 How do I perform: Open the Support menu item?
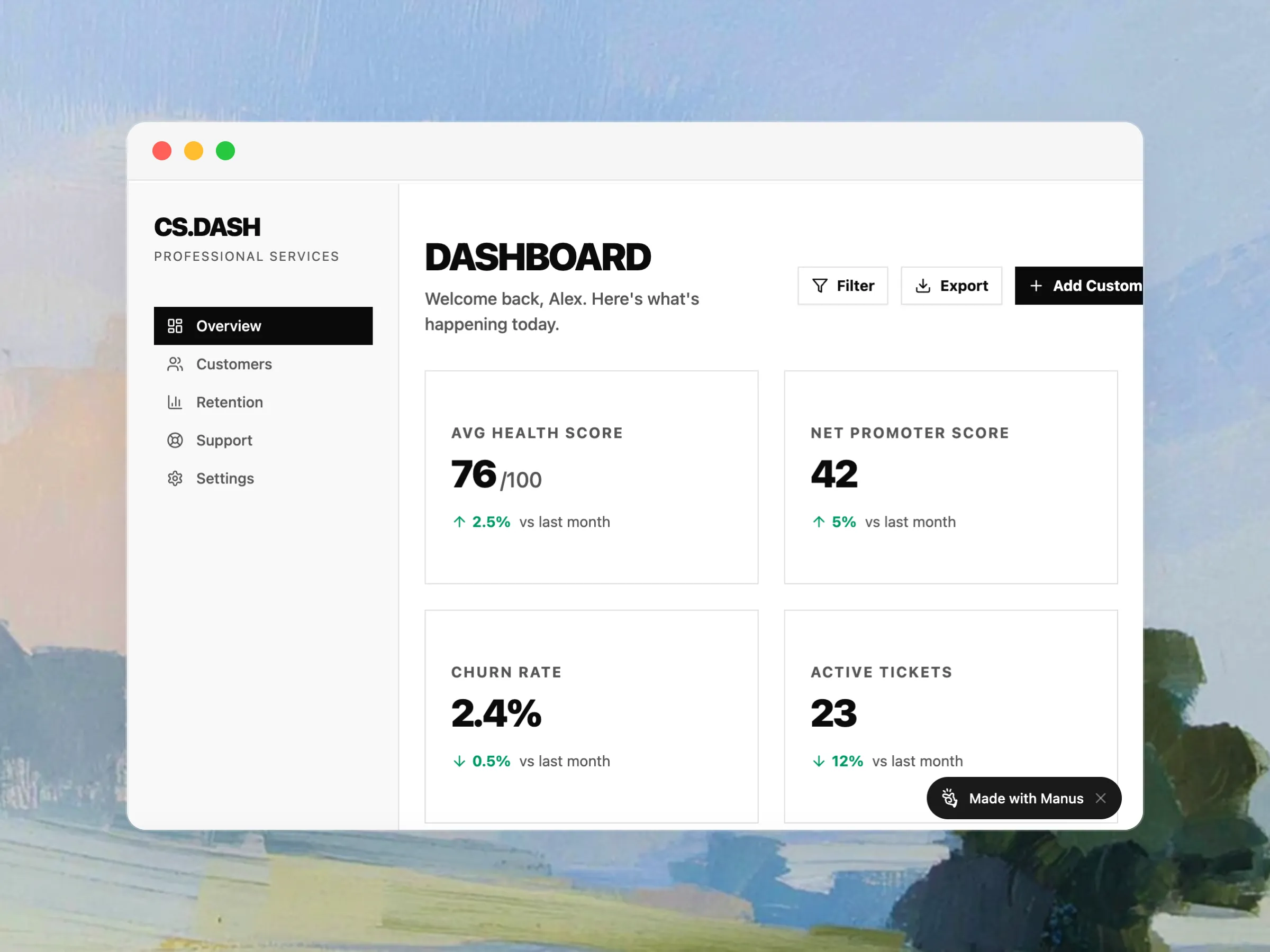click(x=224, y=440)
